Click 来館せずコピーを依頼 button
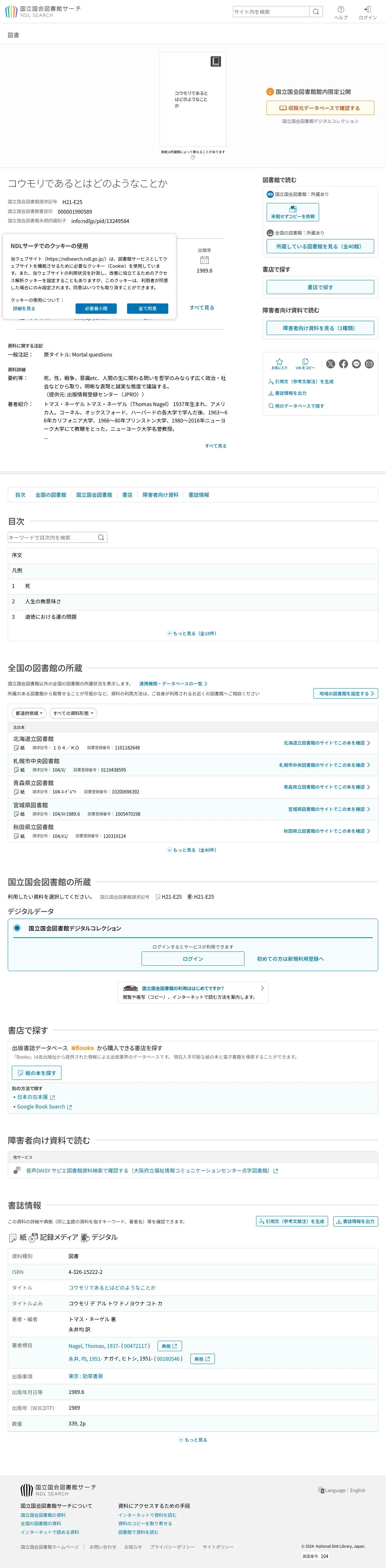Image resolution: width=386 pixels, height=1568 pixels. point(293,212)
